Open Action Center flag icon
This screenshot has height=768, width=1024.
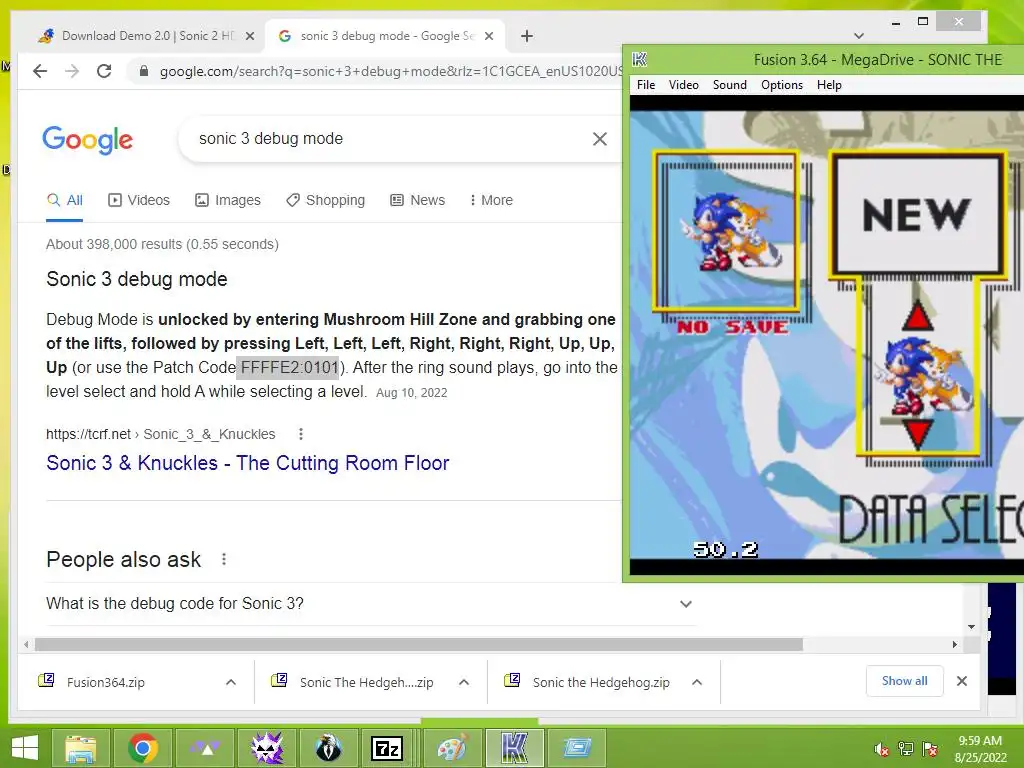click(x=930, y=749)
